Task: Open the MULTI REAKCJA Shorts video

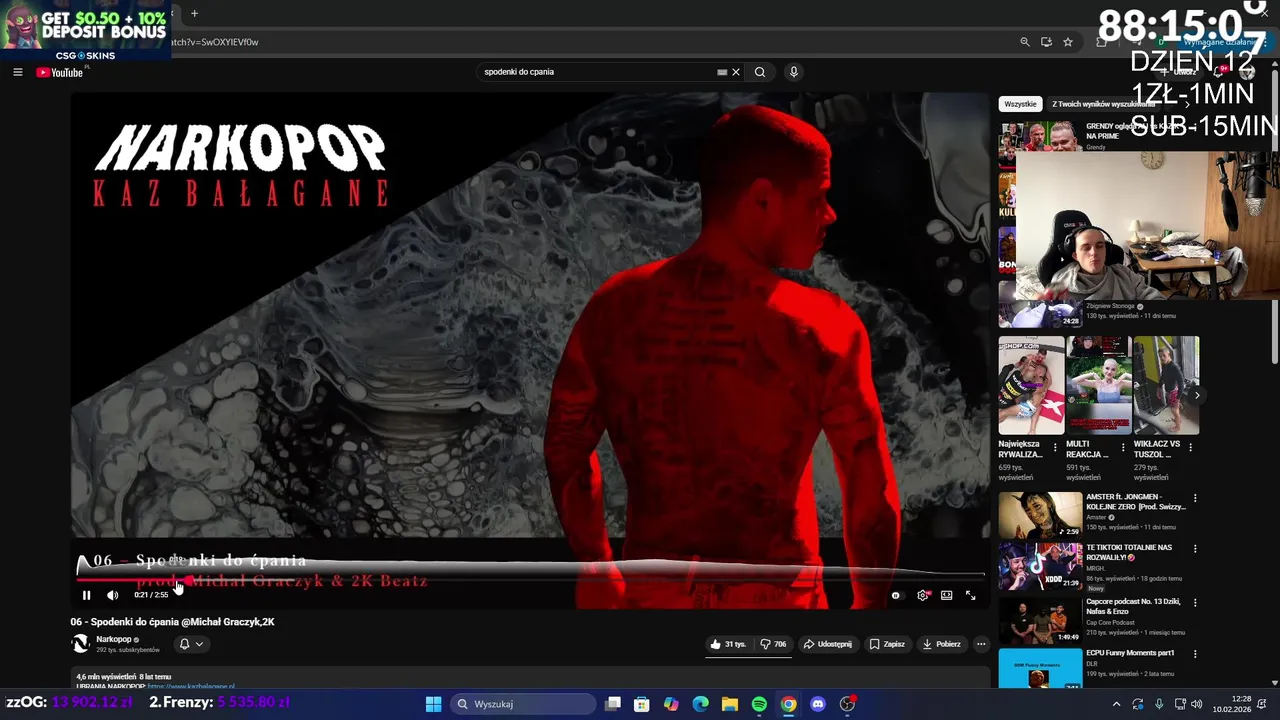Action: (x=1098, y=385)
